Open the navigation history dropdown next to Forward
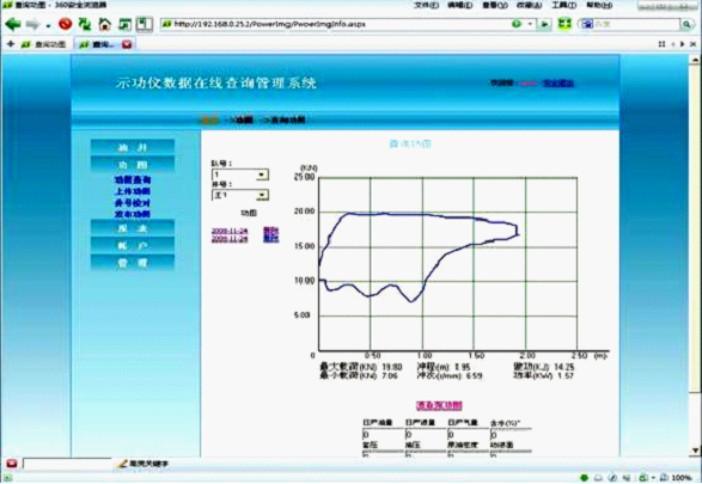The width and height of the screenshot is (702, 484). pos(48,26)
